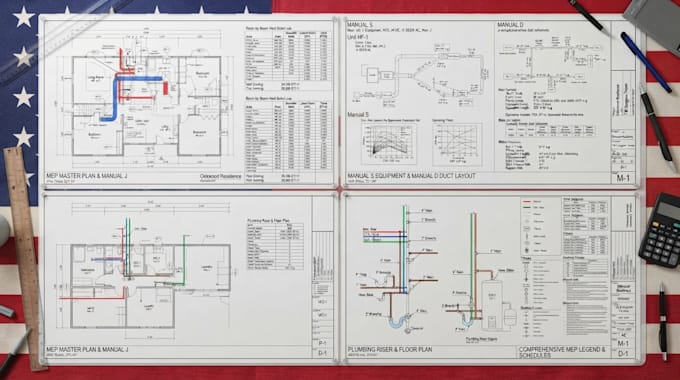This screenshot has height=380, width=680.
Task: Click the right crossing-lines chart under Manual S
Action: click(x=457, y=144)
